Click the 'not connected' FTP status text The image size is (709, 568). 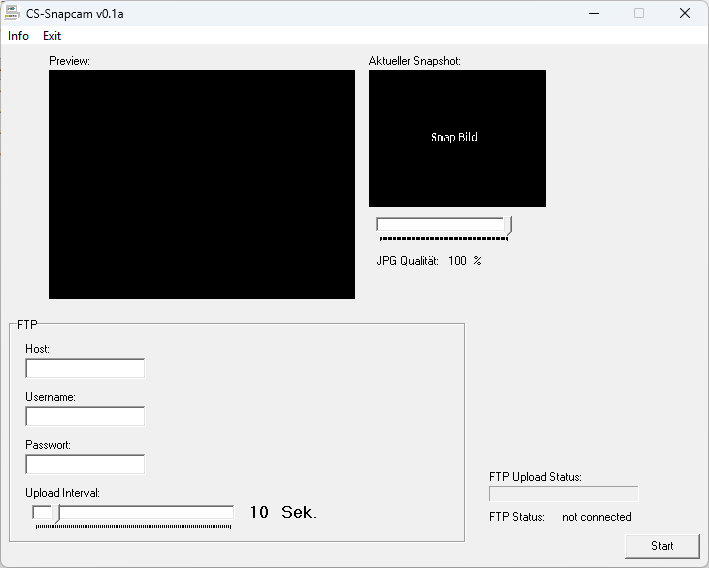click(596, 517)
